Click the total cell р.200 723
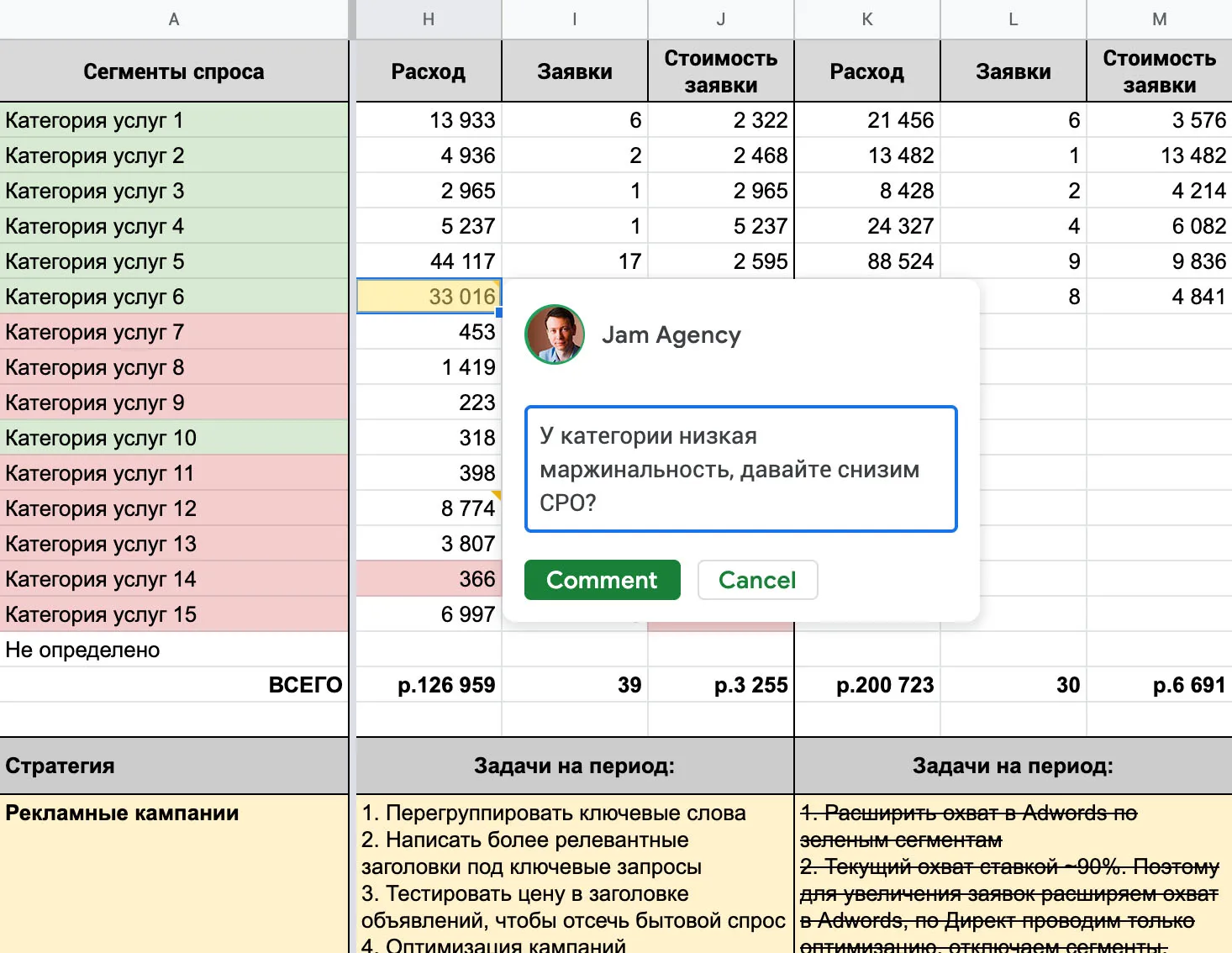The width and height of the screenshot is (1232, 953). point(867,685)
